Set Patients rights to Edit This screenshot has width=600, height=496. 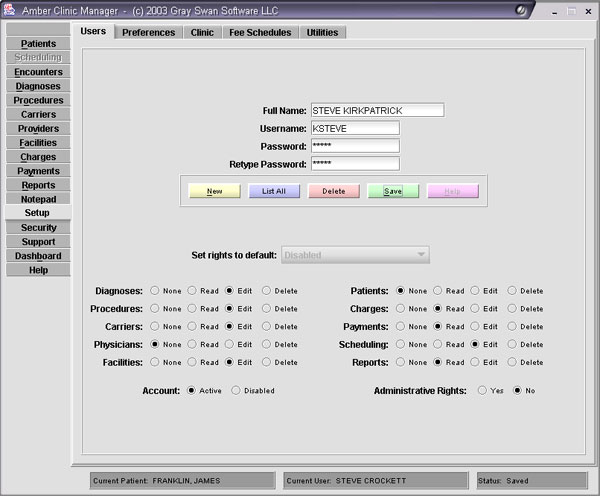pos(474,291)
